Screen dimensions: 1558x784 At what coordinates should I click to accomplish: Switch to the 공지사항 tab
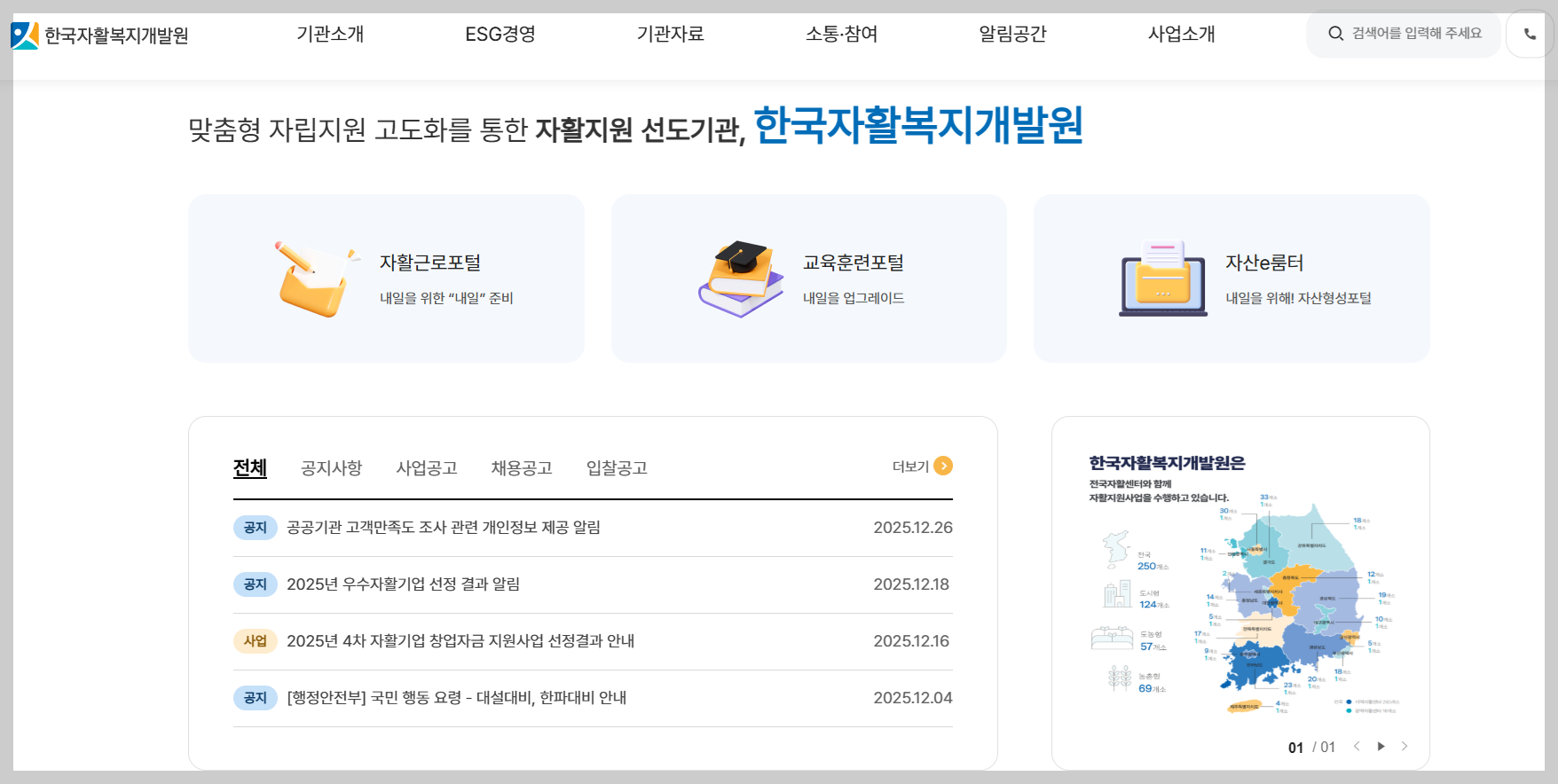coord(332,467)
